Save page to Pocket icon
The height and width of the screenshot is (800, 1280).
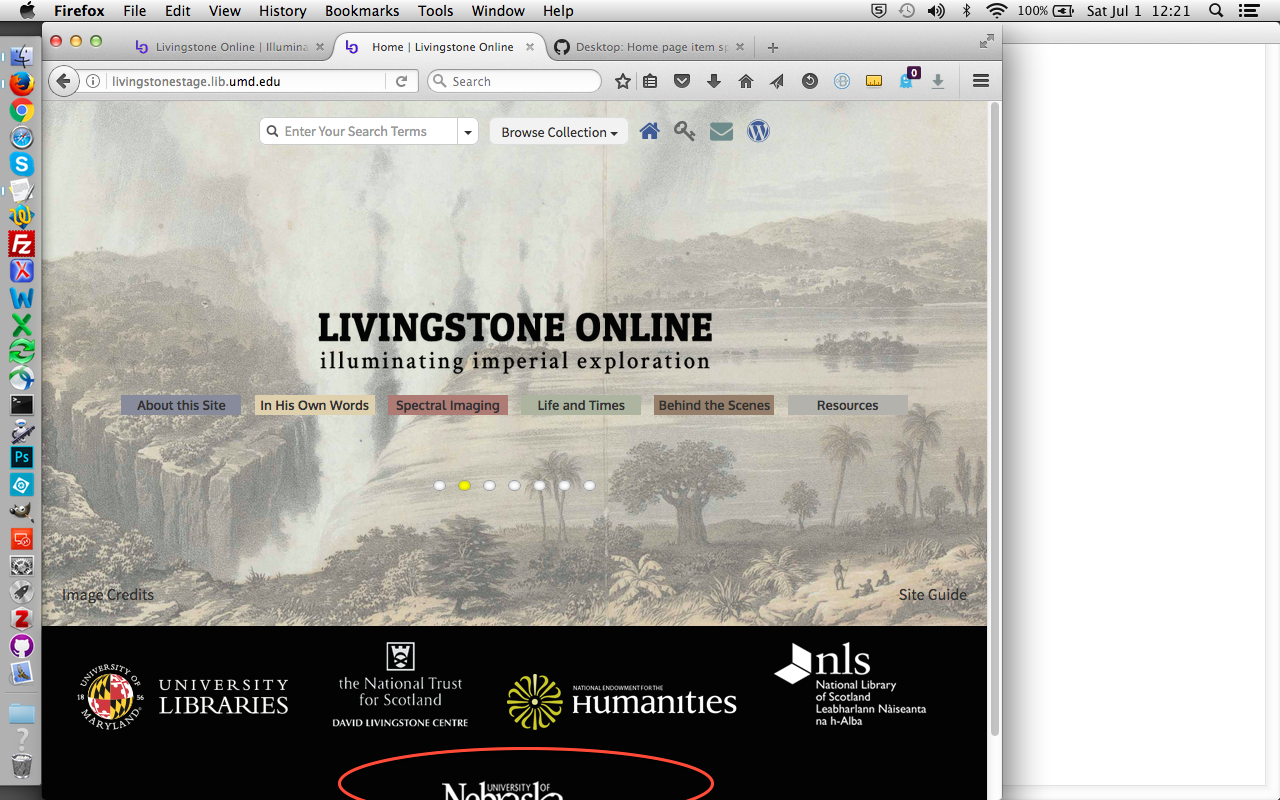[682, 82]
